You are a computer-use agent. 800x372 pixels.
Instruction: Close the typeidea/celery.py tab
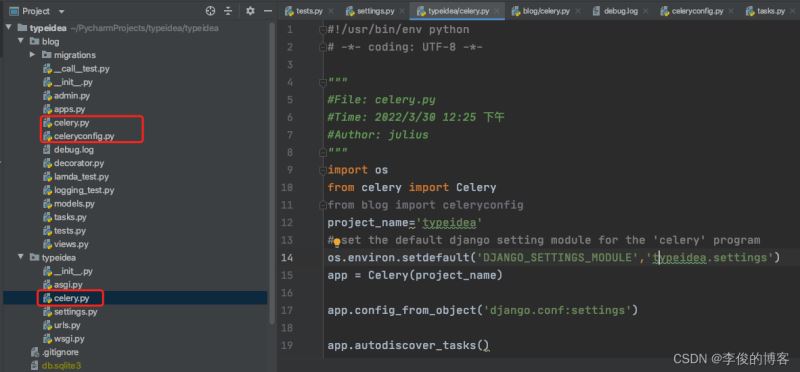tap(497, 11)
